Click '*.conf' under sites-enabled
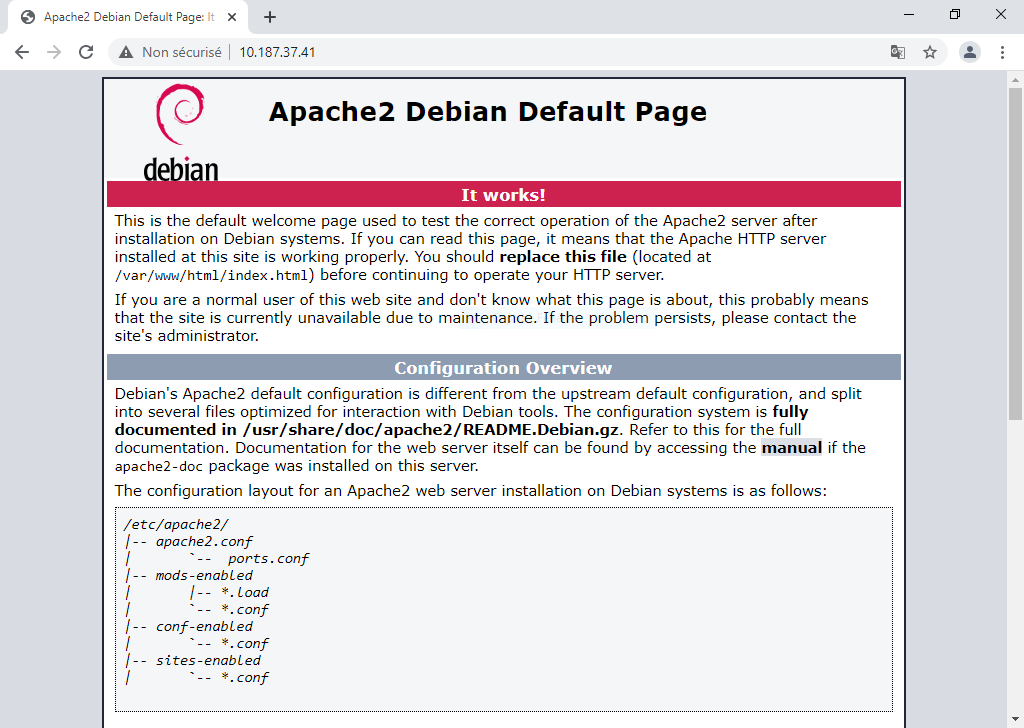 pos(244,677)
